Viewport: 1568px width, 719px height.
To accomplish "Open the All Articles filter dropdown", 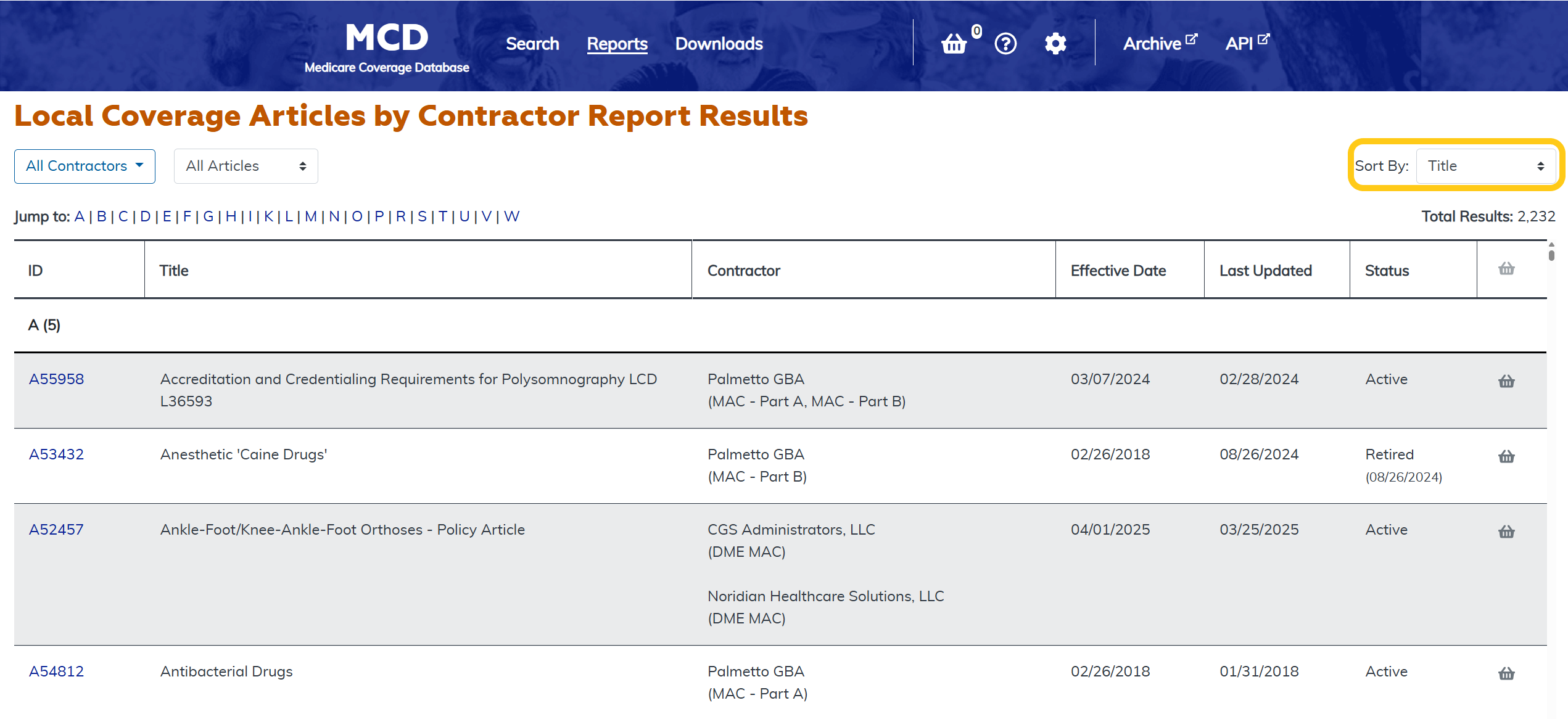I will pos(246,166).
